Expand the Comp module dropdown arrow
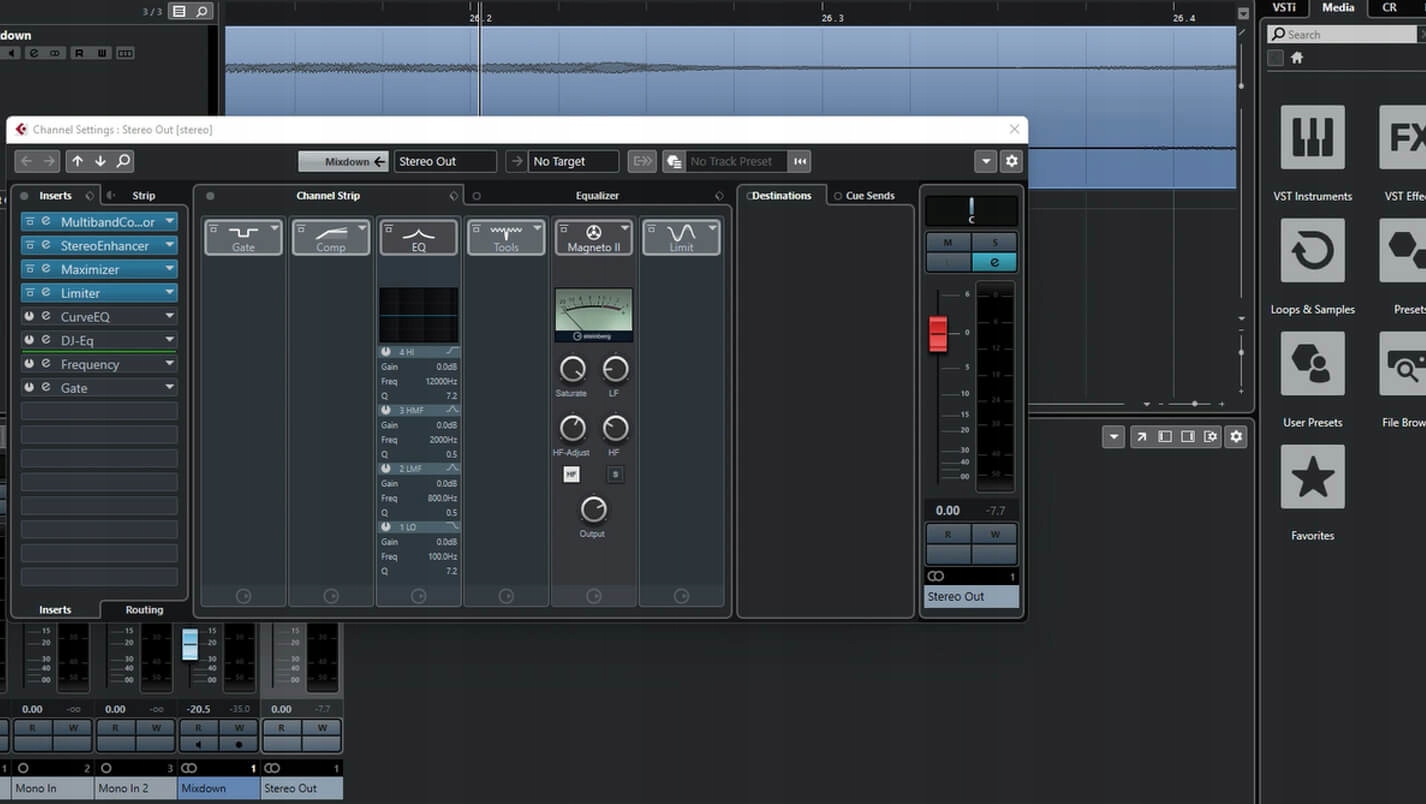 362,228
